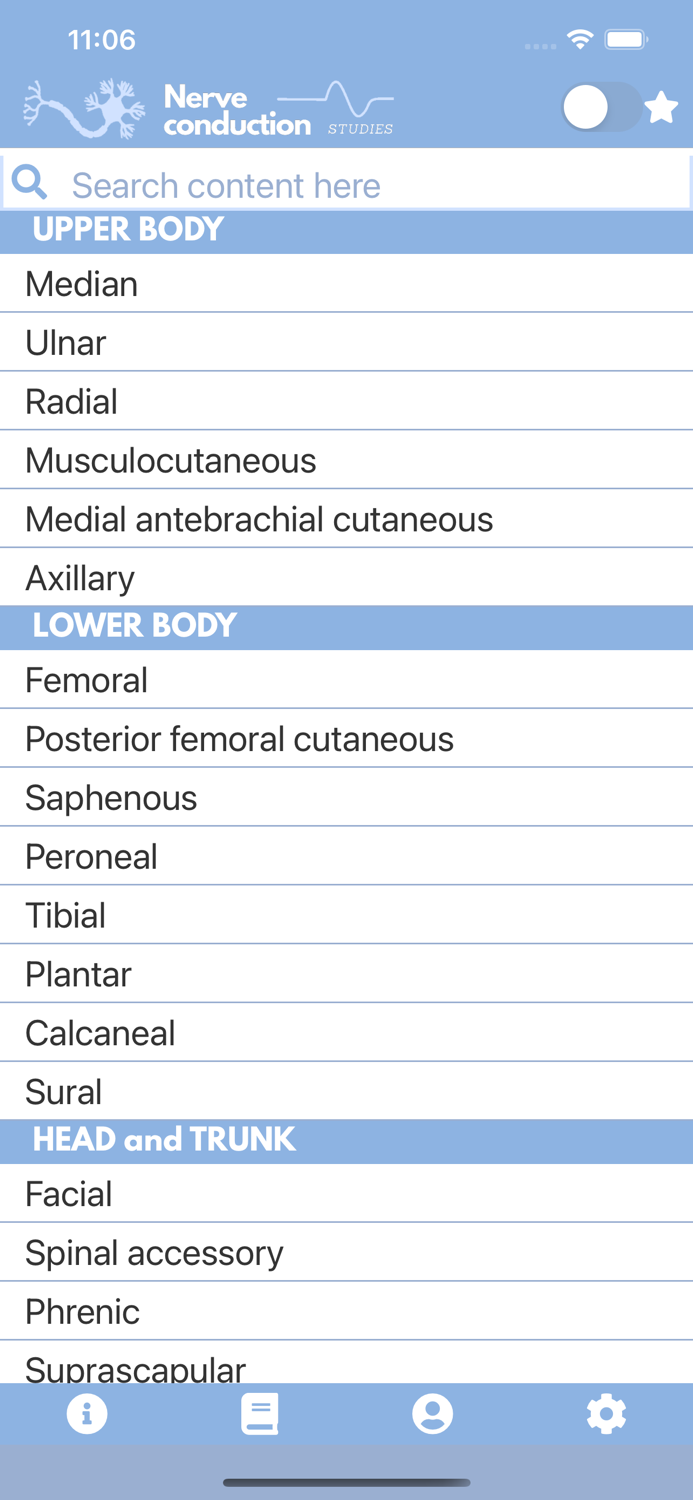
Task: Open favorites via the star icon
Action: (661, 108)
